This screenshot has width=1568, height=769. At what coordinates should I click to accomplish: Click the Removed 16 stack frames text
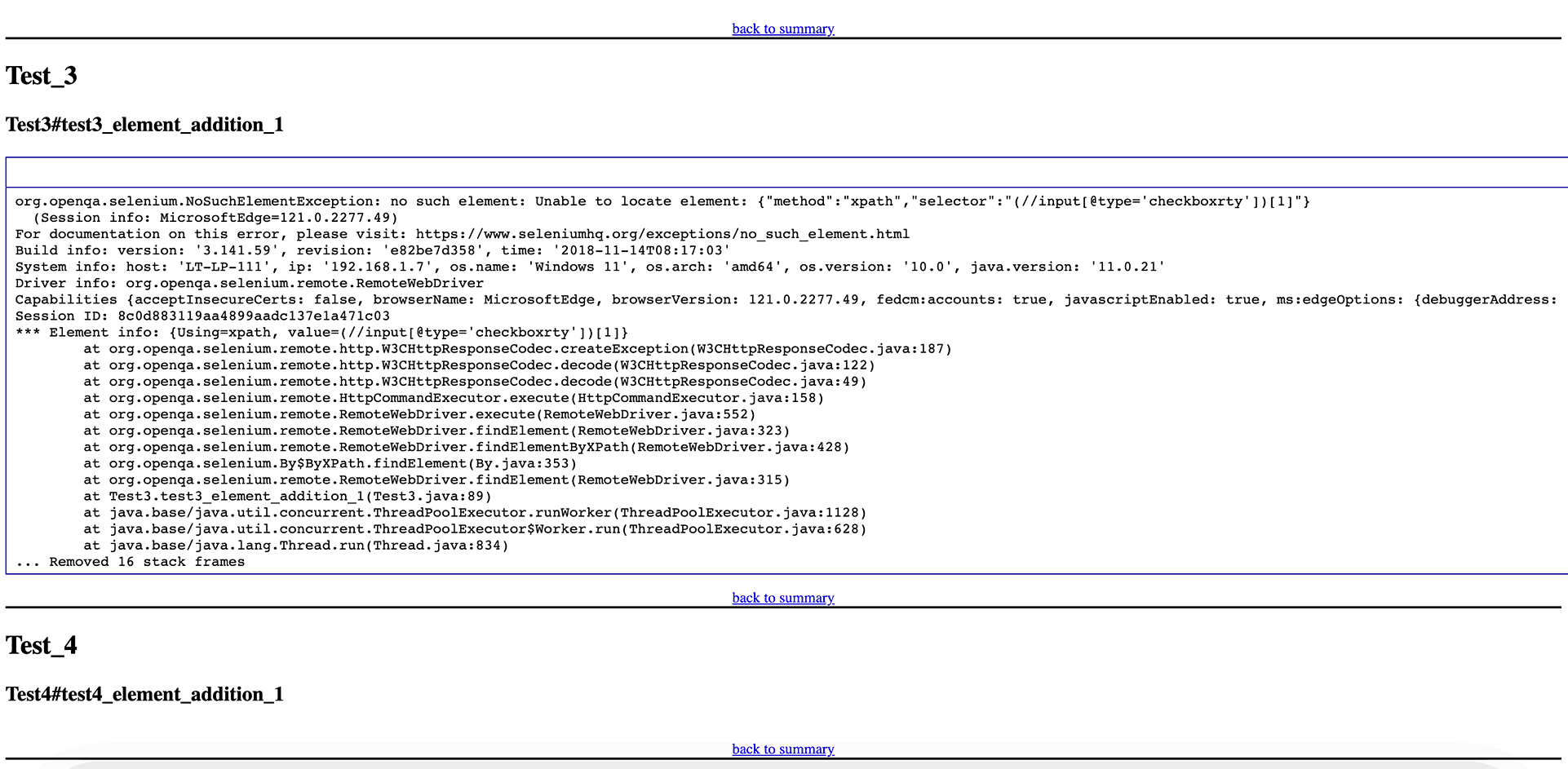[131, 562]
